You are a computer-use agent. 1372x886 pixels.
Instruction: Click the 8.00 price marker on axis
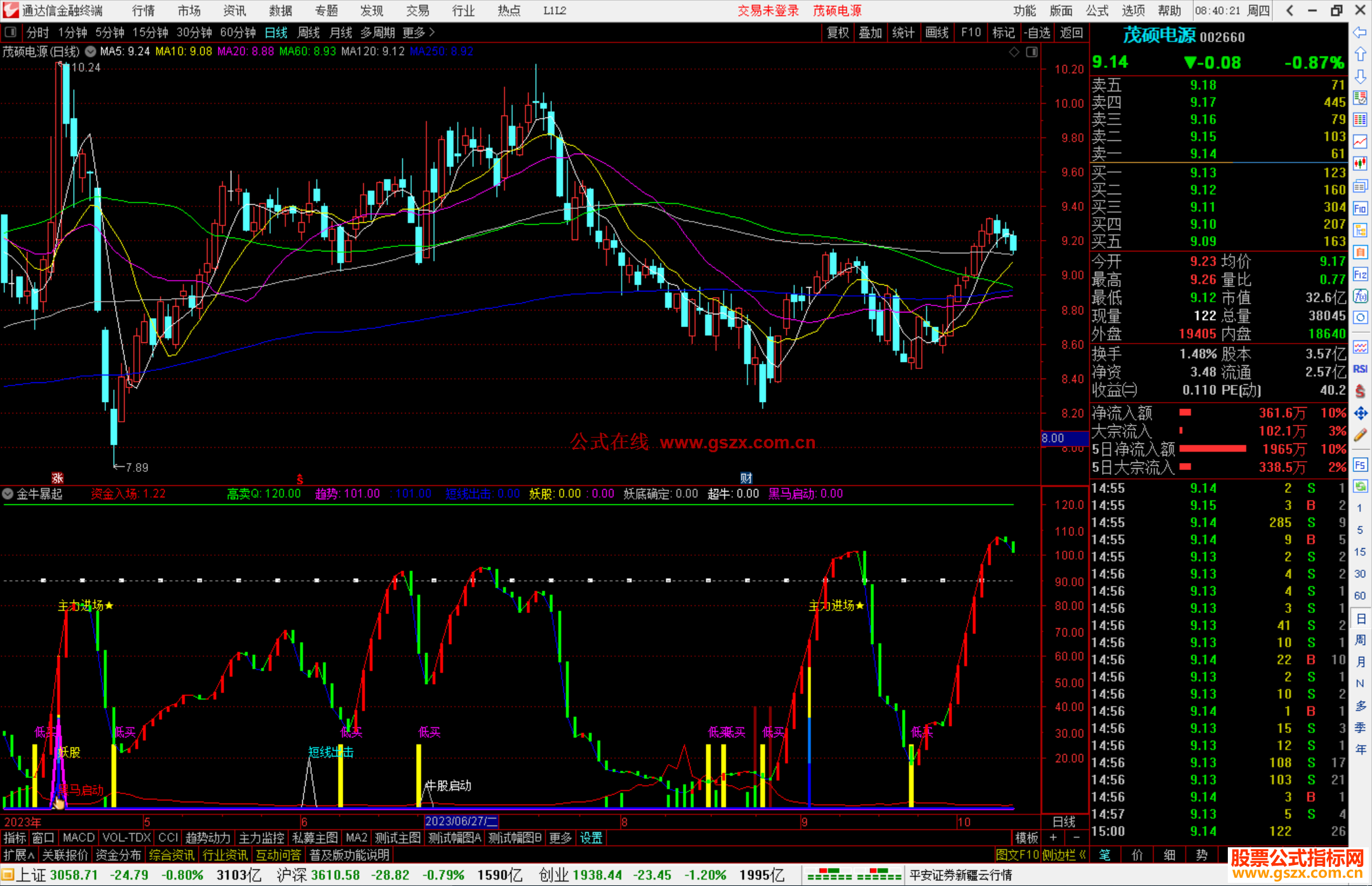point(1053,438)
